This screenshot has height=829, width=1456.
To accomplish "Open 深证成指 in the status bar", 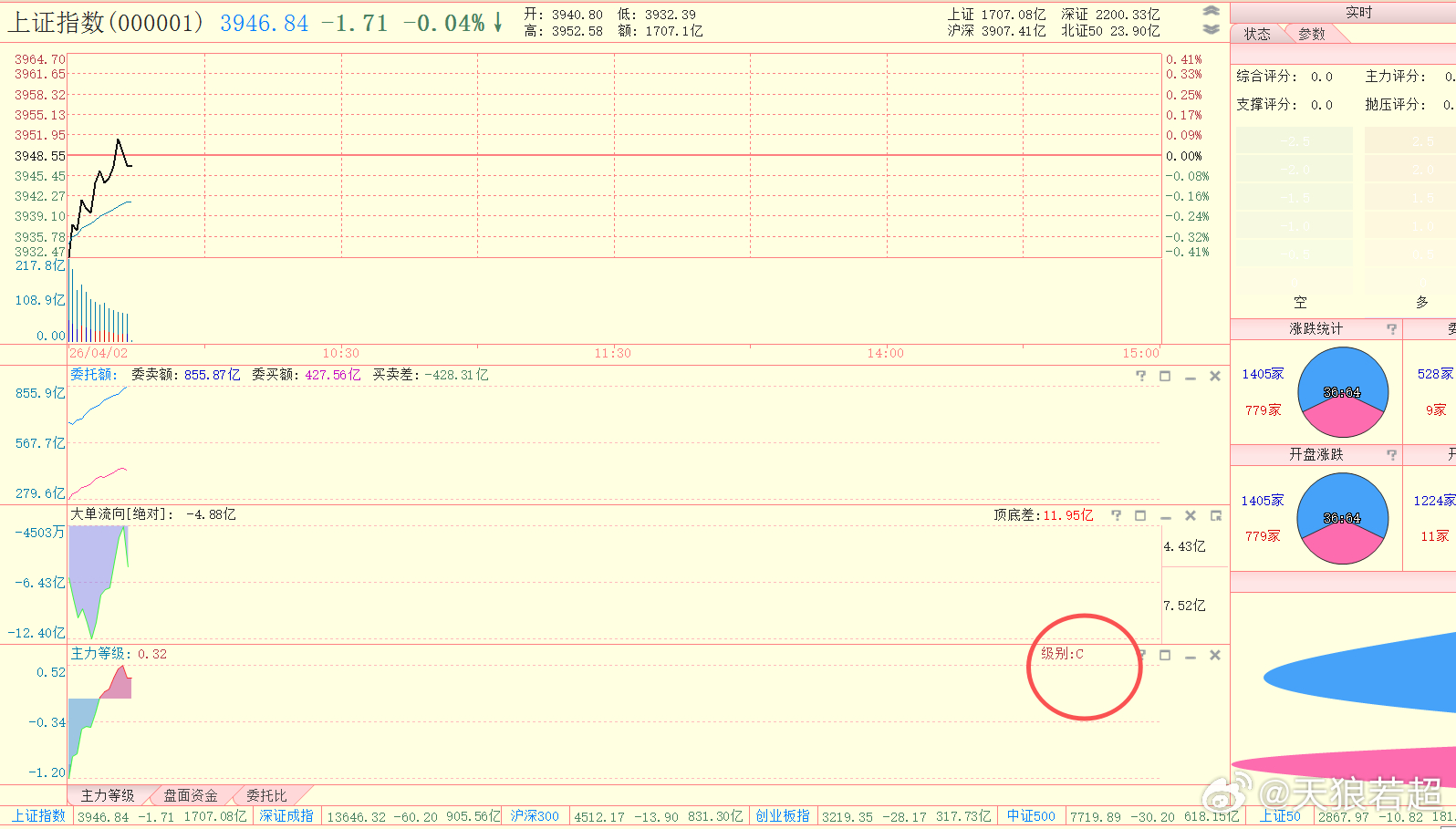I will click(x=286, y=816).
